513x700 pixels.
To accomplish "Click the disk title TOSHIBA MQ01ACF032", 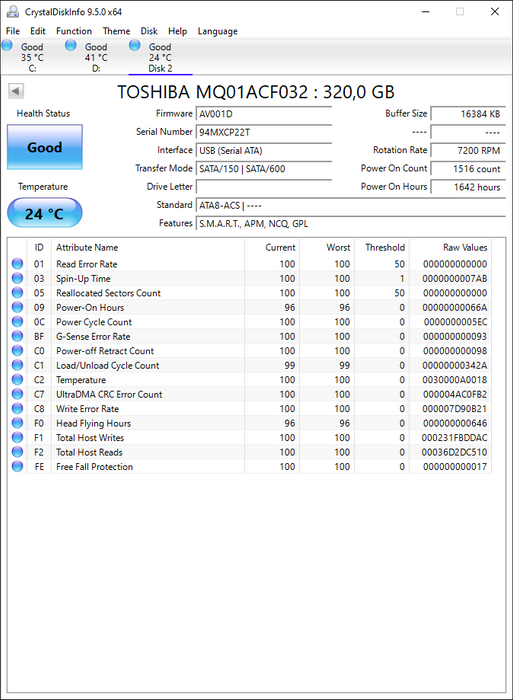I will click(x=256, y=92).
